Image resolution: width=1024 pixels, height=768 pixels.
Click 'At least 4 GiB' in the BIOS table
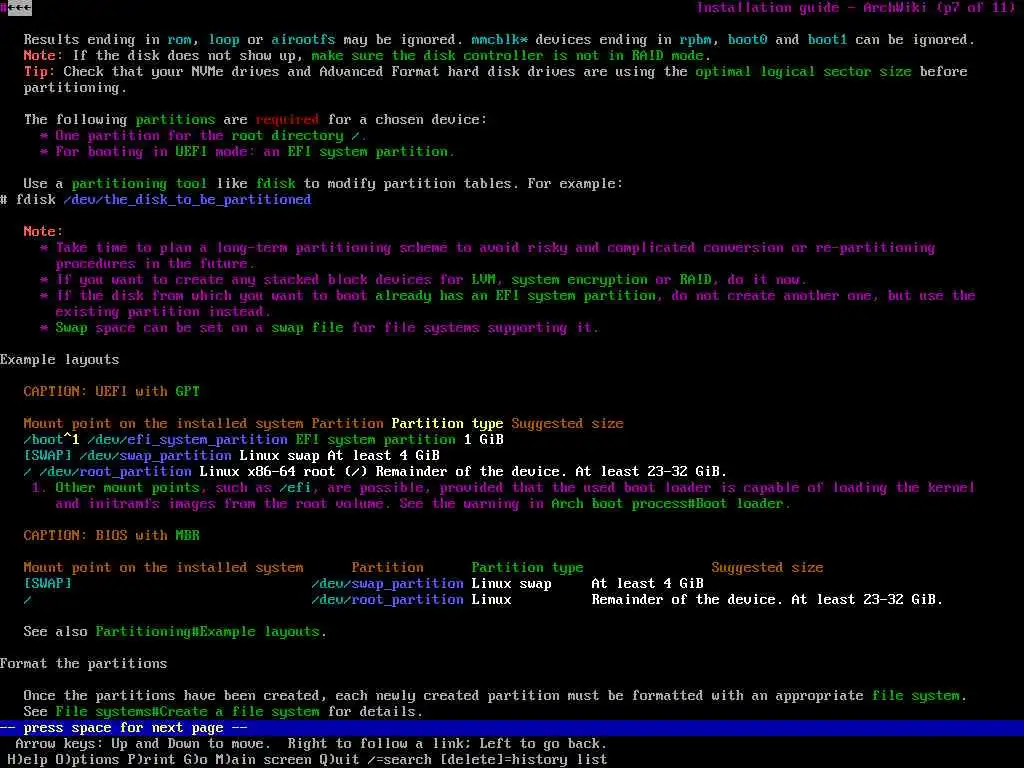click(x=647, y=584)
